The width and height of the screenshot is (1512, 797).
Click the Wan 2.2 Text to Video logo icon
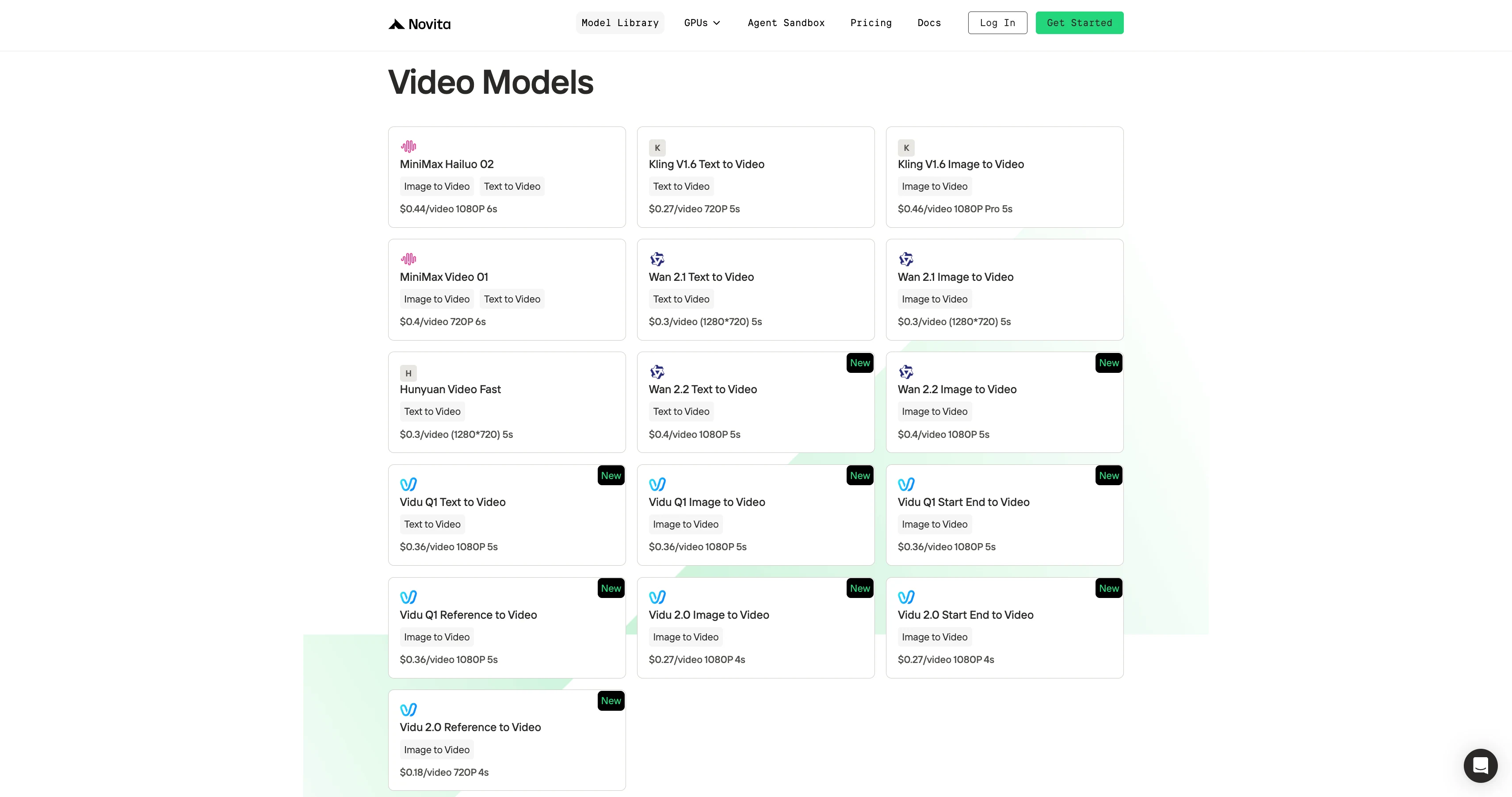click(x=657, y=372)
